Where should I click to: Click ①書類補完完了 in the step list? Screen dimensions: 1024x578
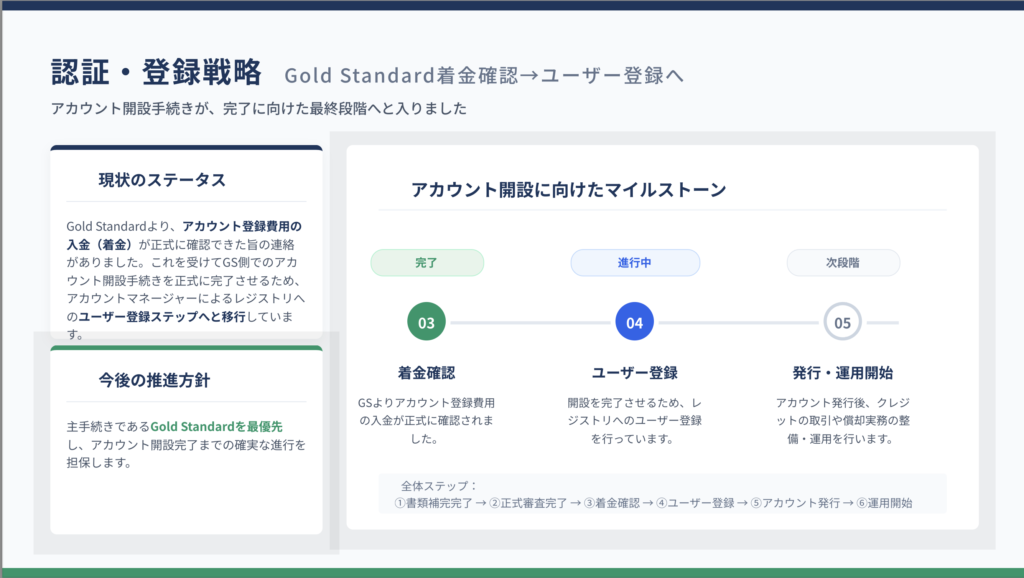433,503
